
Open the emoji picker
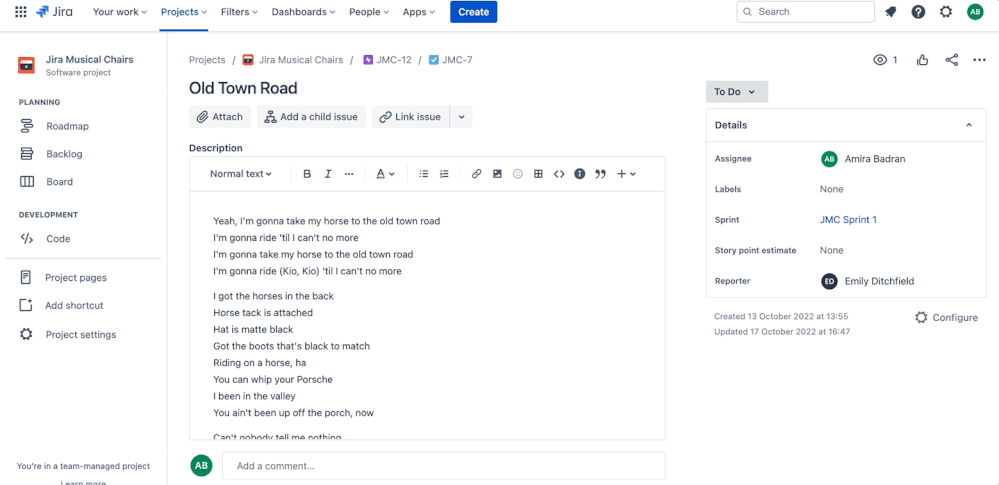coord(518,173)
